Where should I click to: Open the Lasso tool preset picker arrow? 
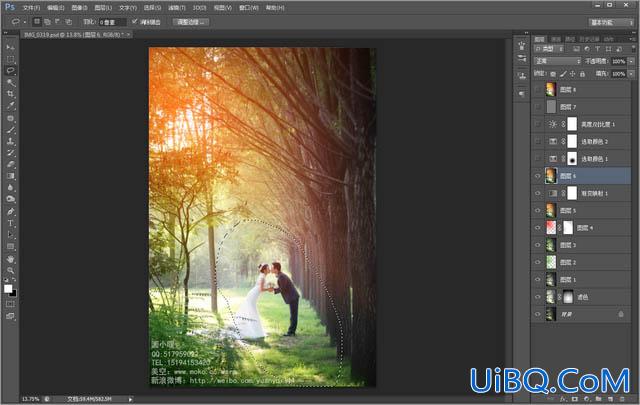pyautogui.click(x=24, y=22)
